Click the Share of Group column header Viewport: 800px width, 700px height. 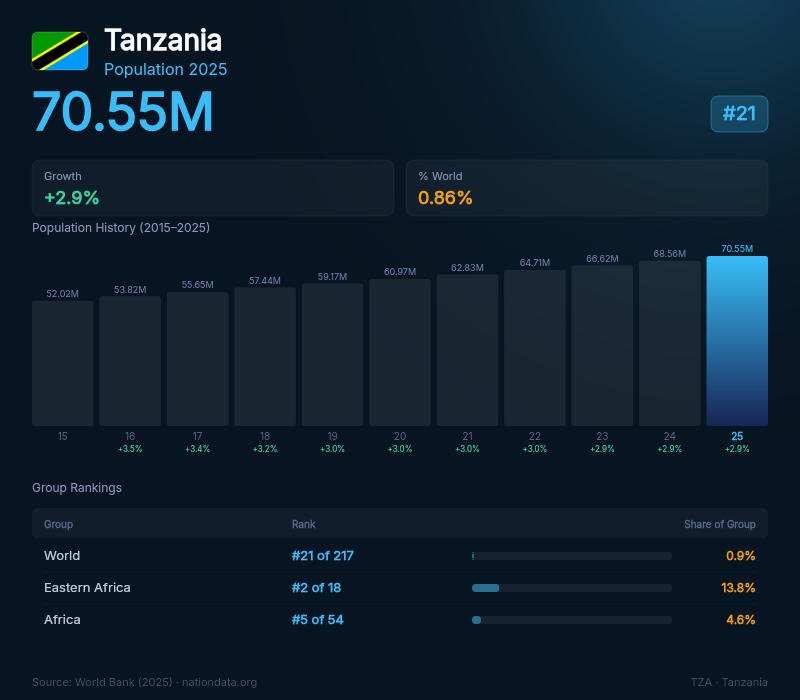[719, 524]
